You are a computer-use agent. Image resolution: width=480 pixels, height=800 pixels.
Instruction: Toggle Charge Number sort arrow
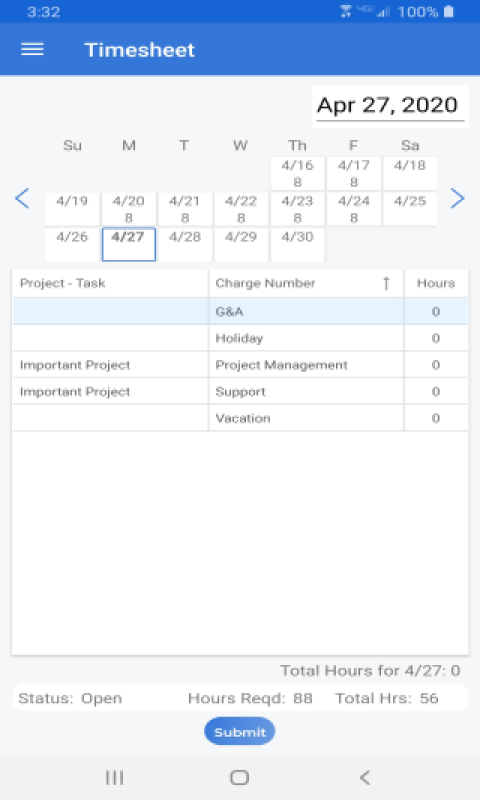click(x=386, y=283)
